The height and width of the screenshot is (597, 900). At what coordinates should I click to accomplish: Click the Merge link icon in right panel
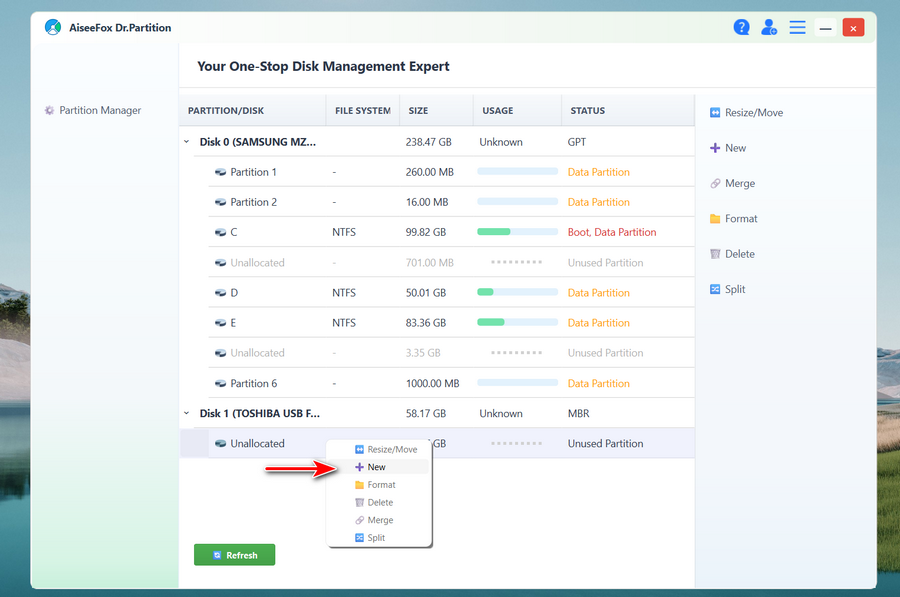[x=715, y=183]
